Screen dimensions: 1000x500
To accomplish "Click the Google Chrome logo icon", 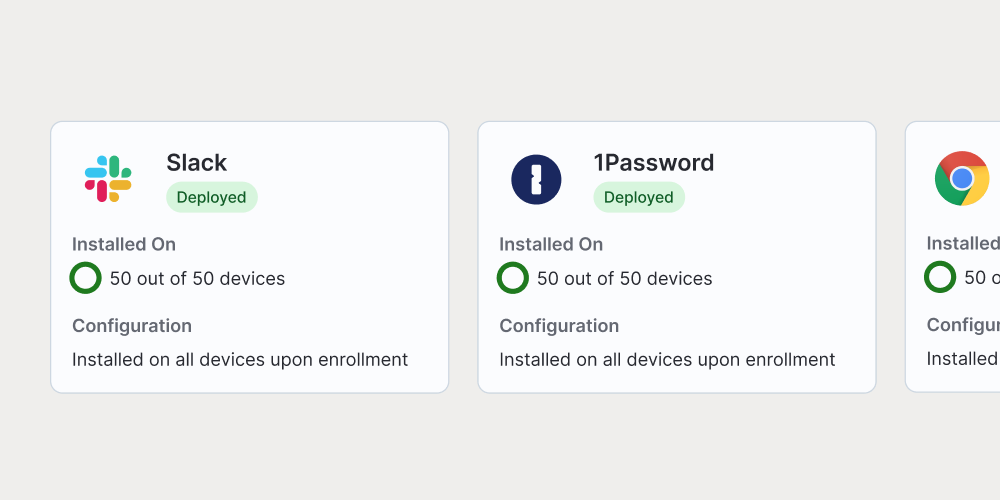I will [962, 179].
